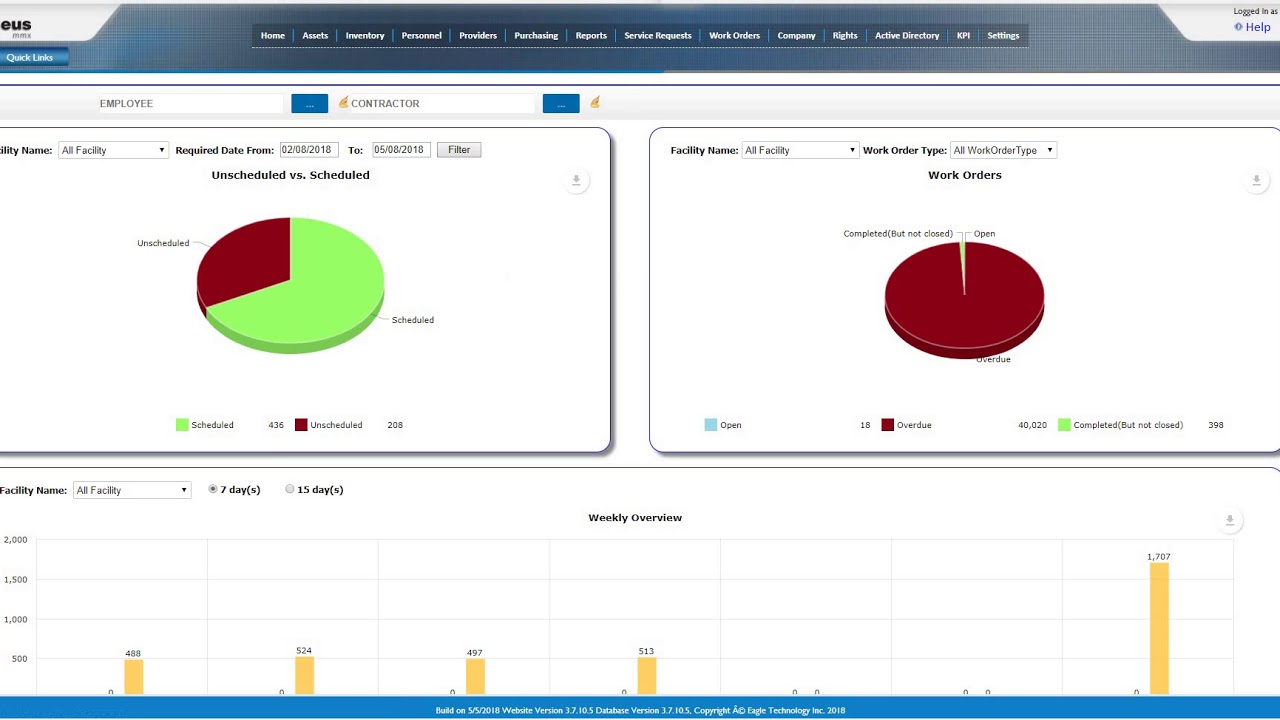Browse employees with the ellipsis button
Viewport: 1280px width, 720px height.
point(310,103)
